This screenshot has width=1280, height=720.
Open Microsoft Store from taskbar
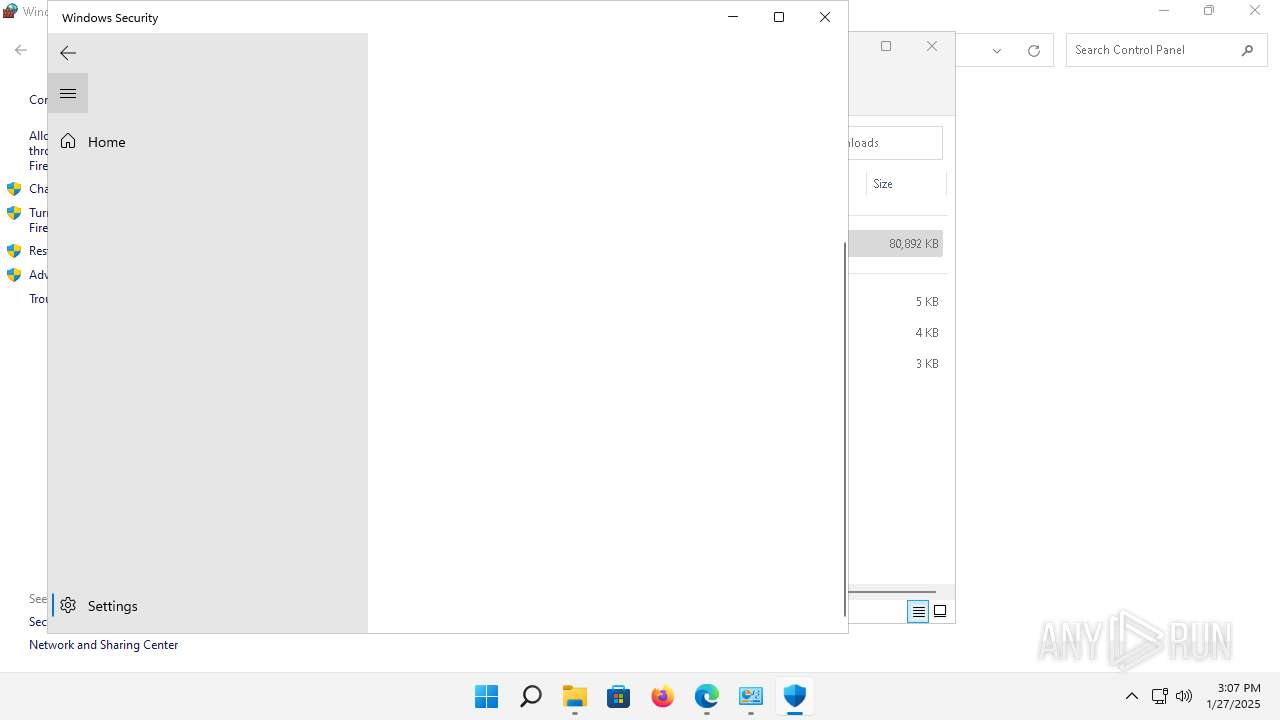619,696
